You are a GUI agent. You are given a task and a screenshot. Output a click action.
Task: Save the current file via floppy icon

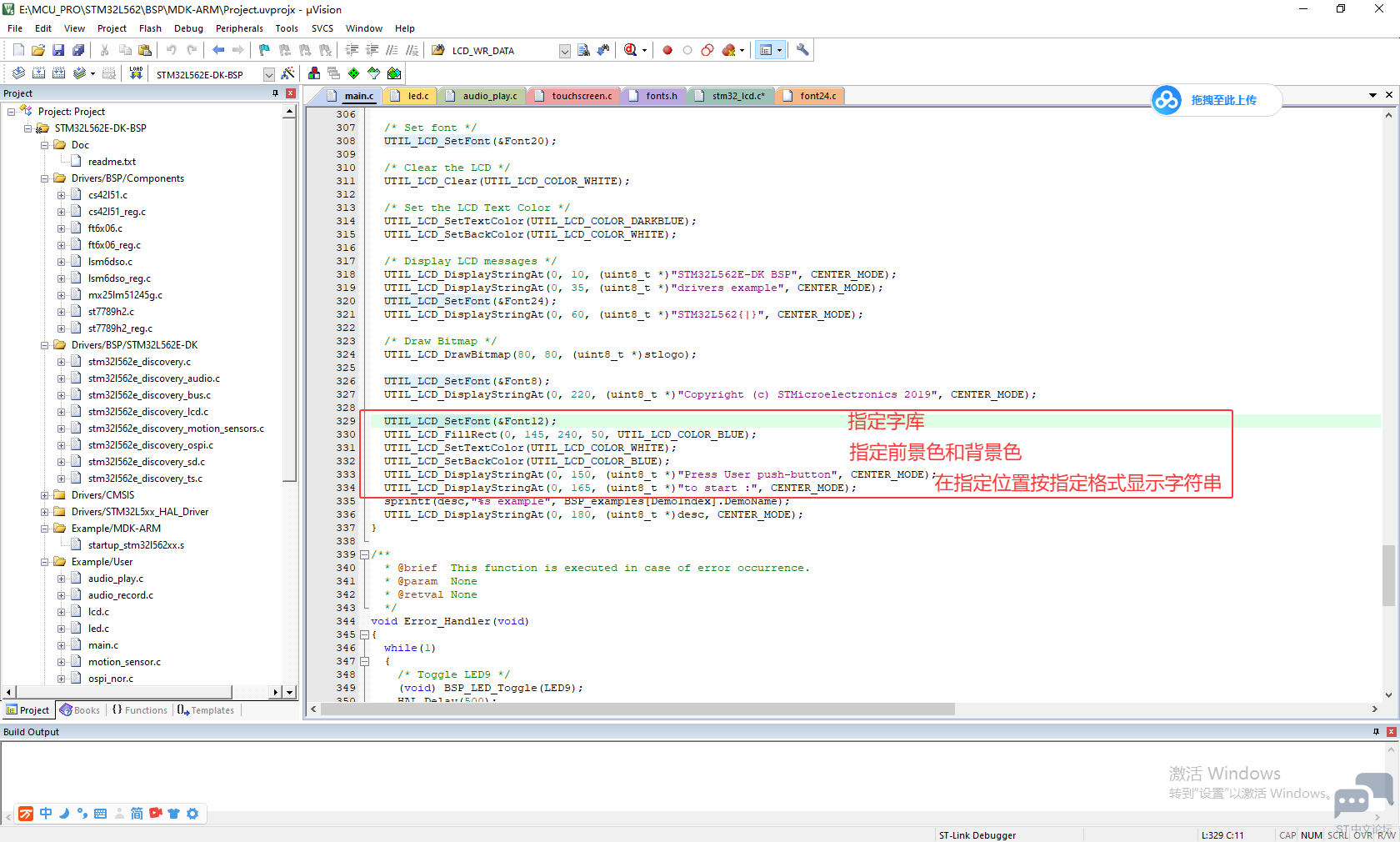[58, 50]
